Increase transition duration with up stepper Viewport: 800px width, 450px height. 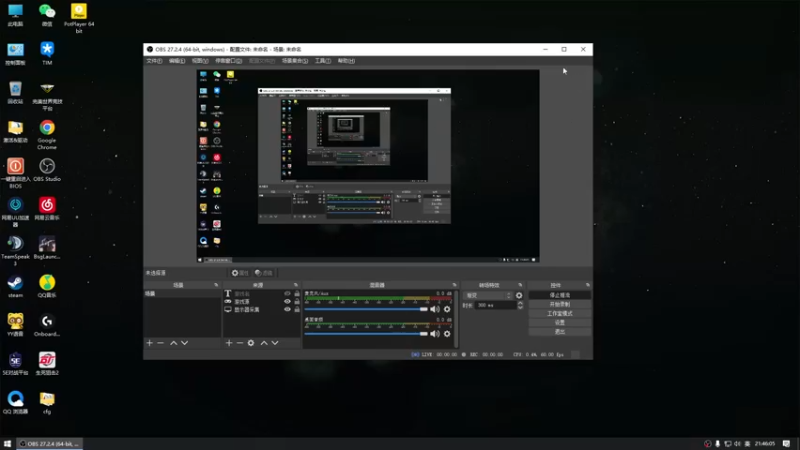520,303
